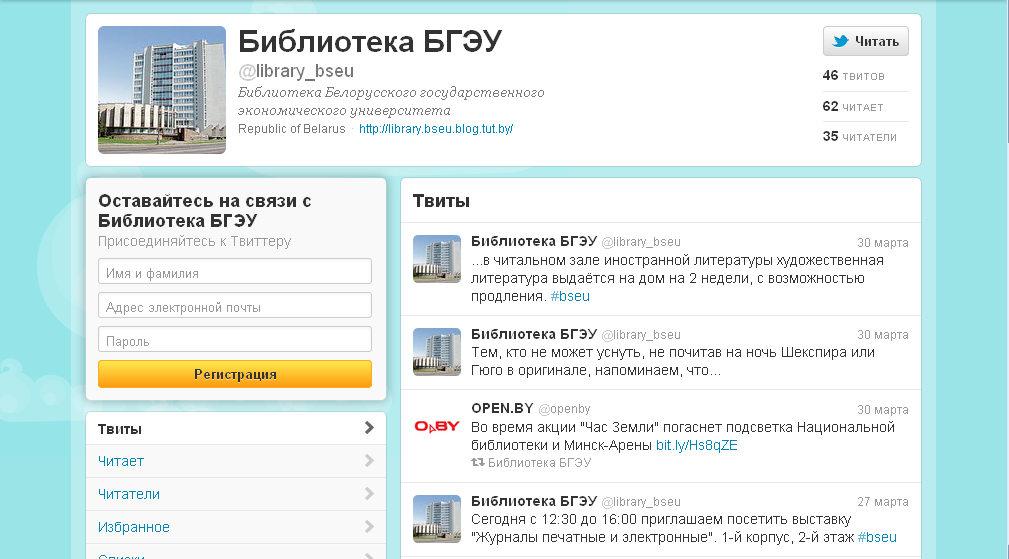Image resolution: width=1009 pixels, height=559 pixels.
Task: Open the @openby handle
Action: click(x=564, y=409)
